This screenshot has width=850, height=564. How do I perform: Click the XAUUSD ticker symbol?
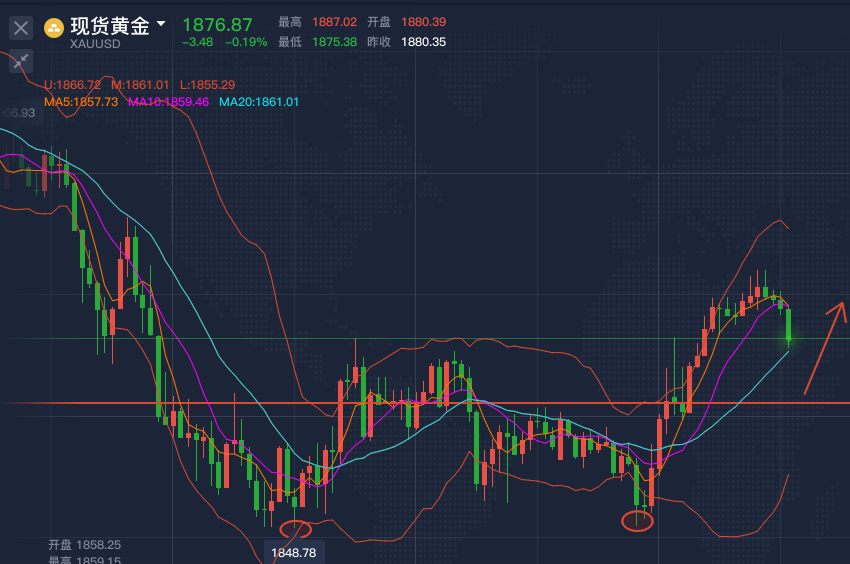click(x=95, y=44)
